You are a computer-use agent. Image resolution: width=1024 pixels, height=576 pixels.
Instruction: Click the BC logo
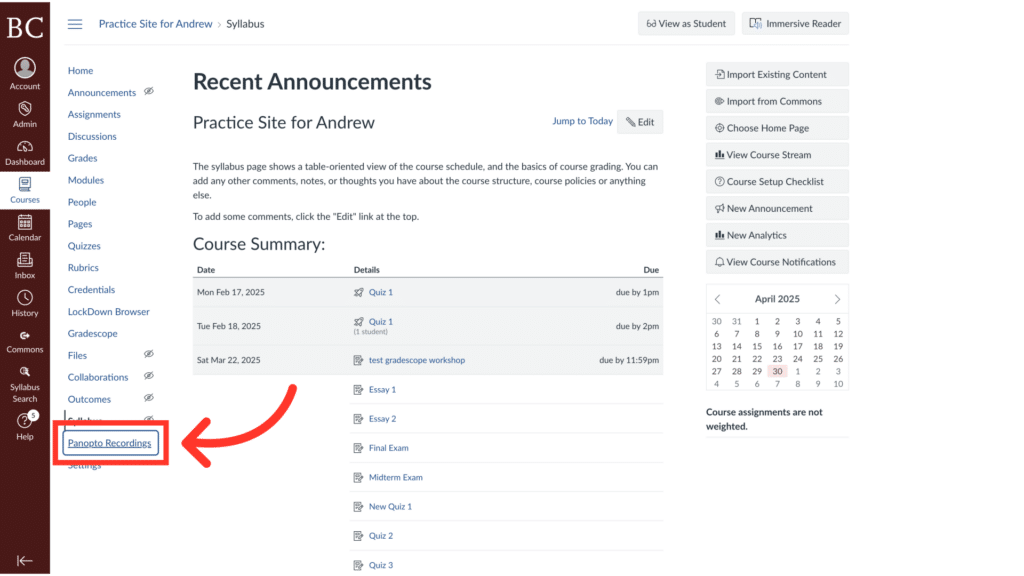(25, 27)
